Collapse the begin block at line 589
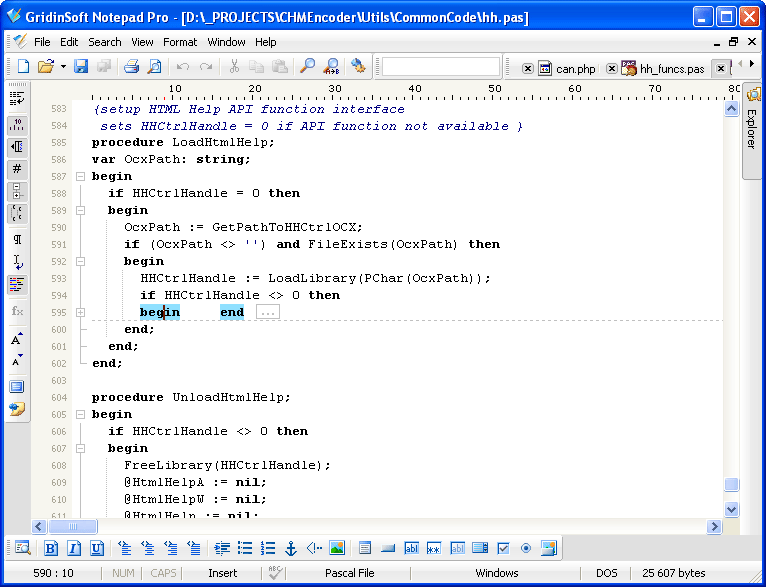Image resolution: width=766 pixels, height=587 pixels. (x=81, y=210)
